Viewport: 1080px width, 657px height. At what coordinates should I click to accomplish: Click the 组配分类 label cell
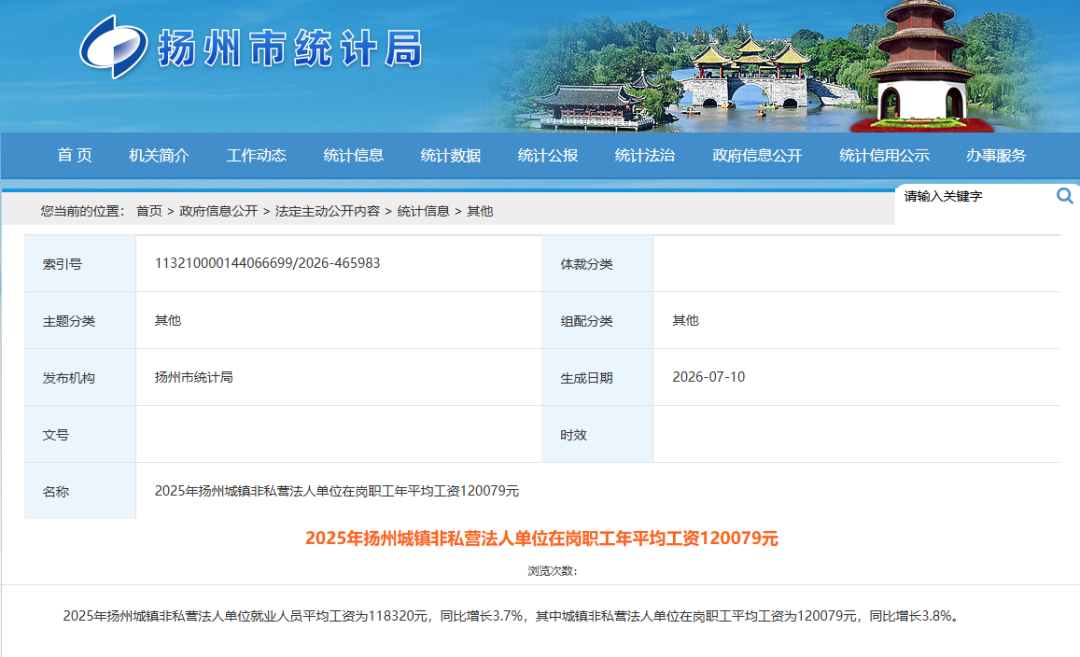click(x=597, y=321)
